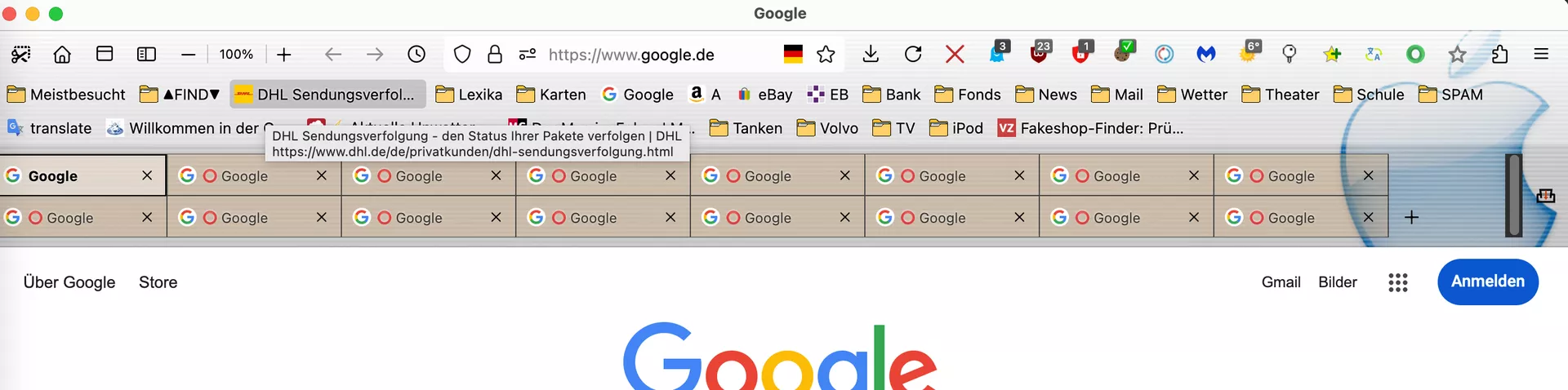Open the hamburger application menu

click(1541, 55)
